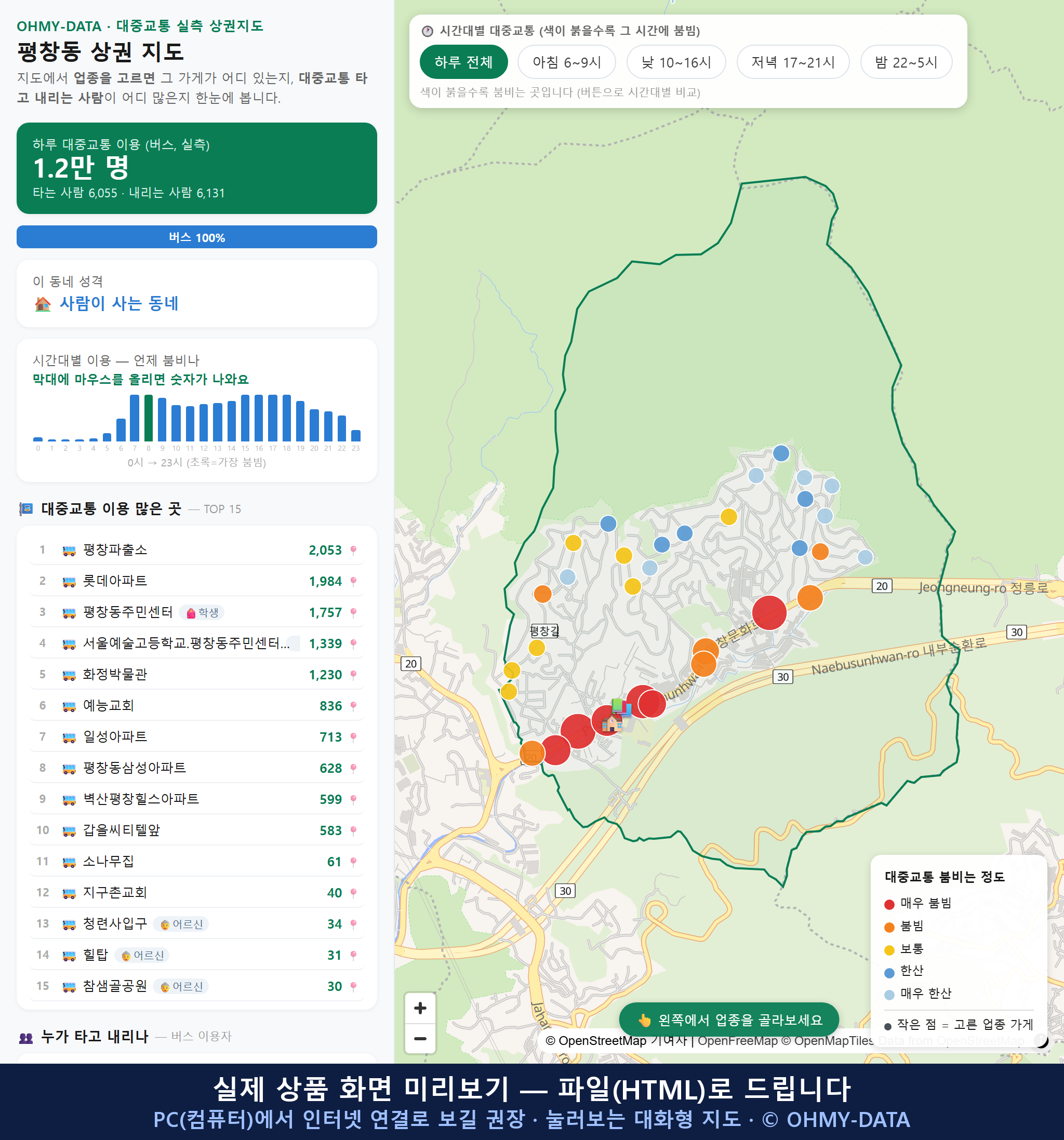Open the 서울예술고등학교.평창동주민센터 row

coord(197,643)
